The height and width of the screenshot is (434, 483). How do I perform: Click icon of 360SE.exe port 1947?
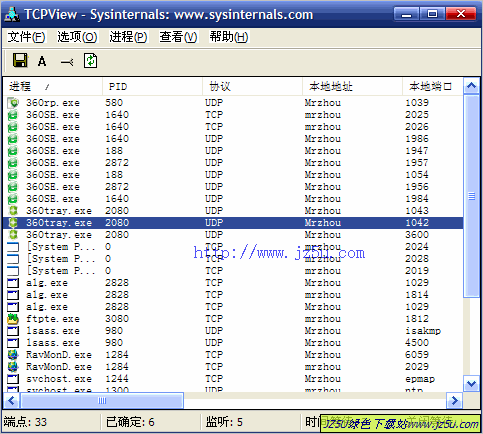13,151
